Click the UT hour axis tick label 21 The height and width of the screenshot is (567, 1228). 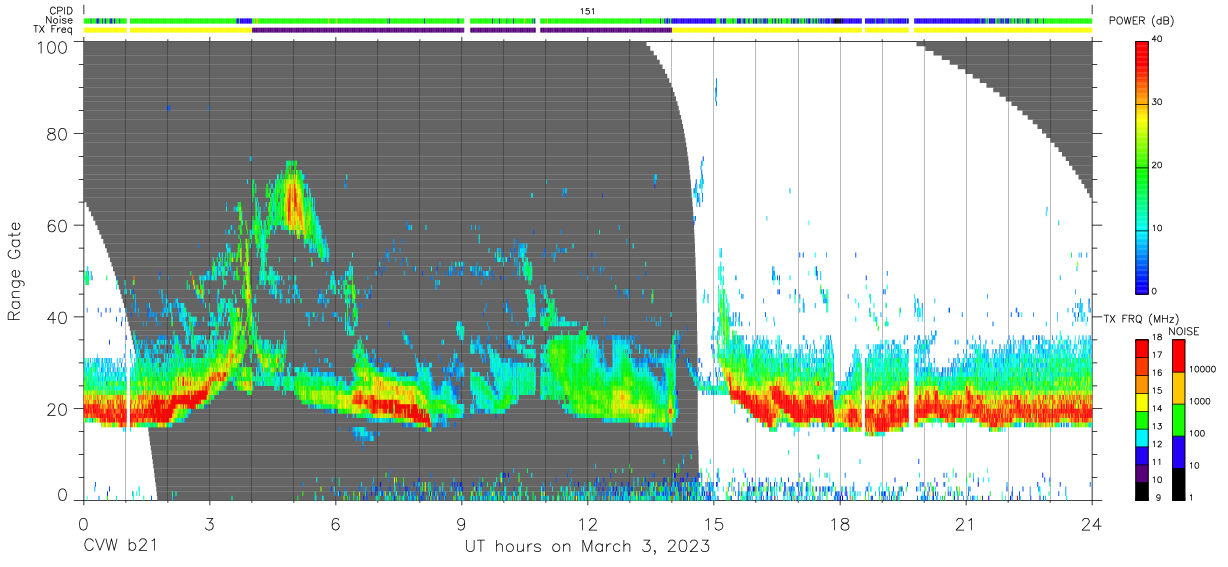966,524
